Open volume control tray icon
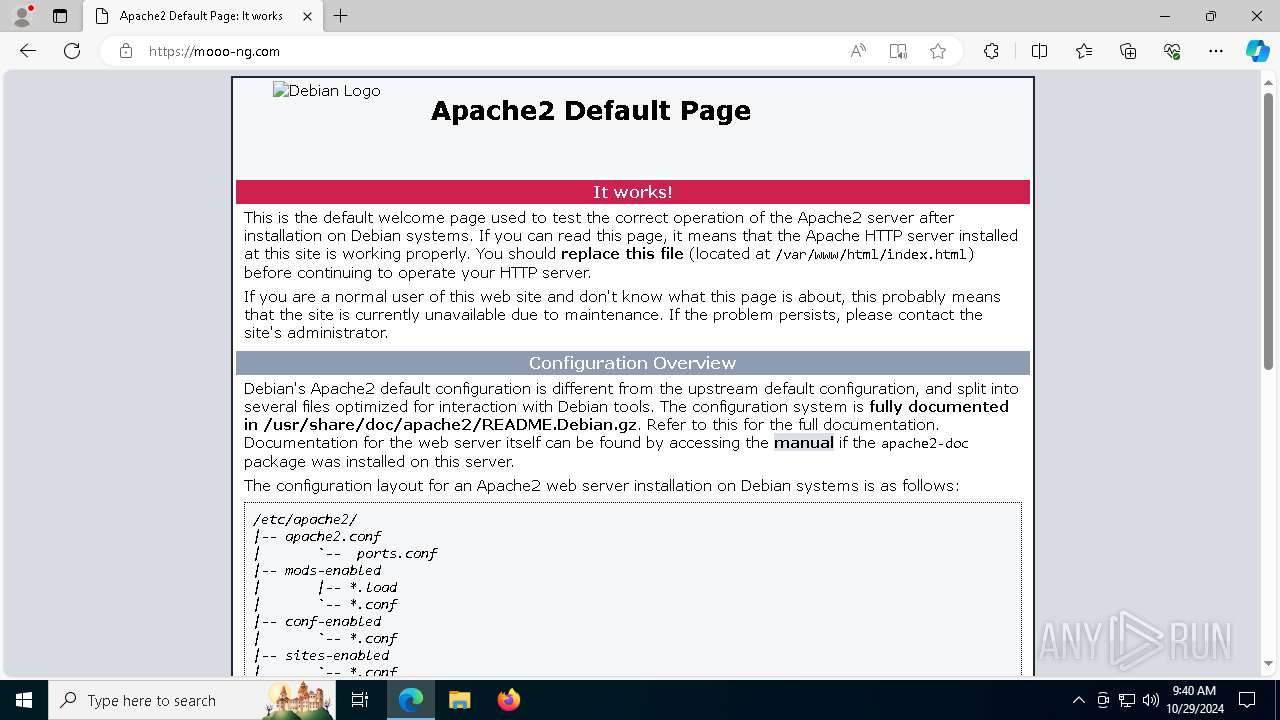1280x720 pixels. (x=1150, y=700)
